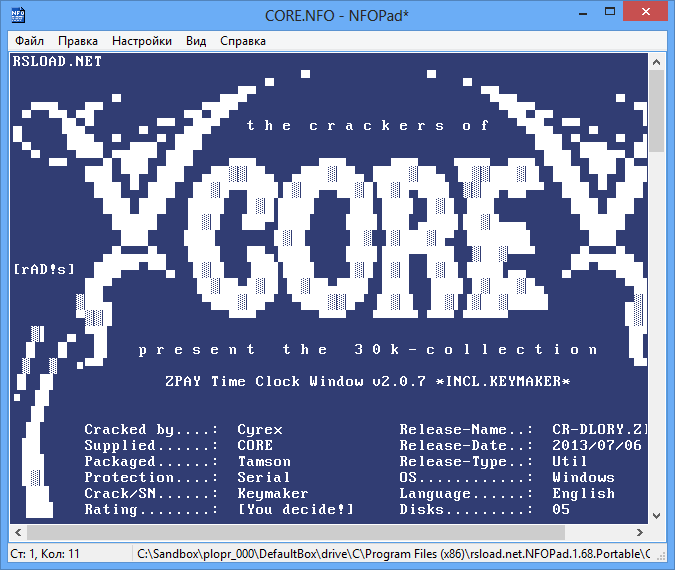
Task: Close the NFOPad window
Action: coord(645,12)
